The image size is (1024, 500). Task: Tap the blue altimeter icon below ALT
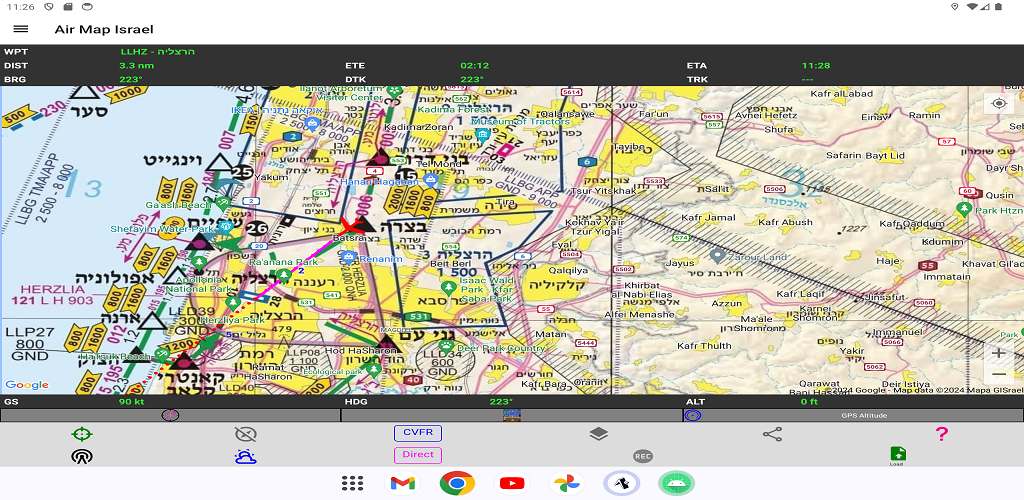pos(693,415)
